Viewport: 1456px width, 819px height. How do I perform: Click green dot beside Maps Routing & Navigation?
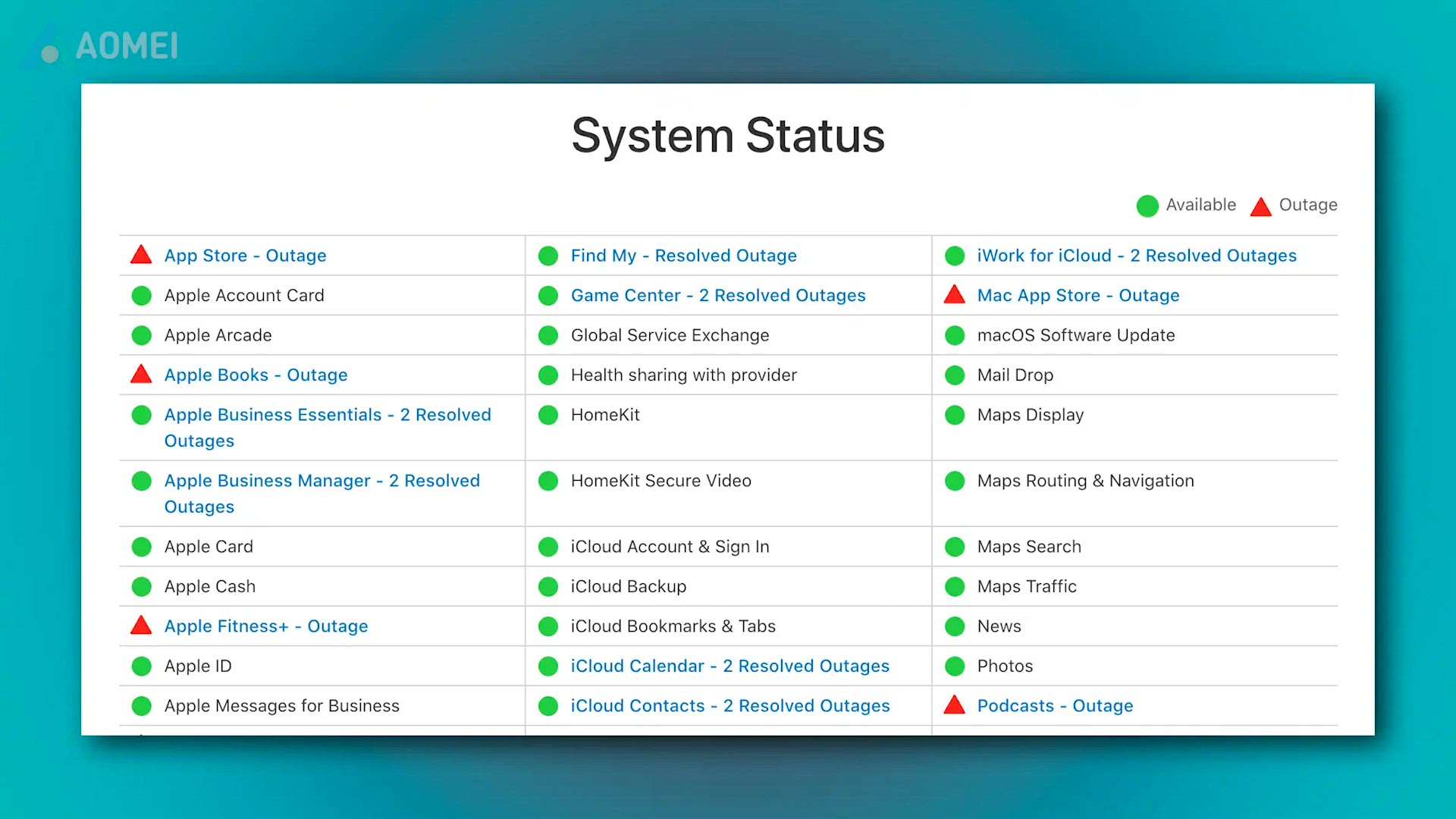pos(955,481)
